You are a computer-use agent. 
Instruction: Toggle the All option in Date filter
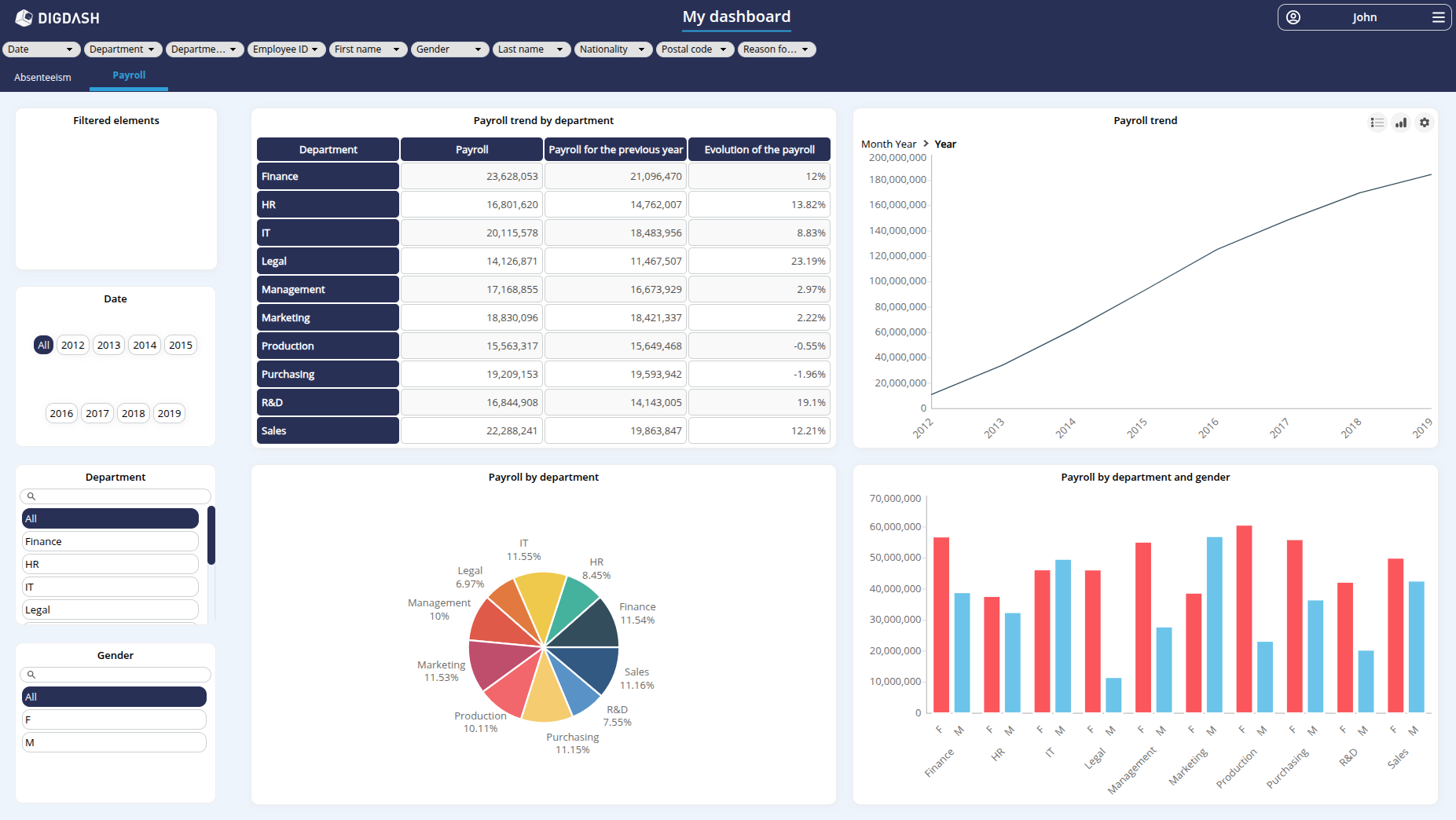(x=43, y=345)
